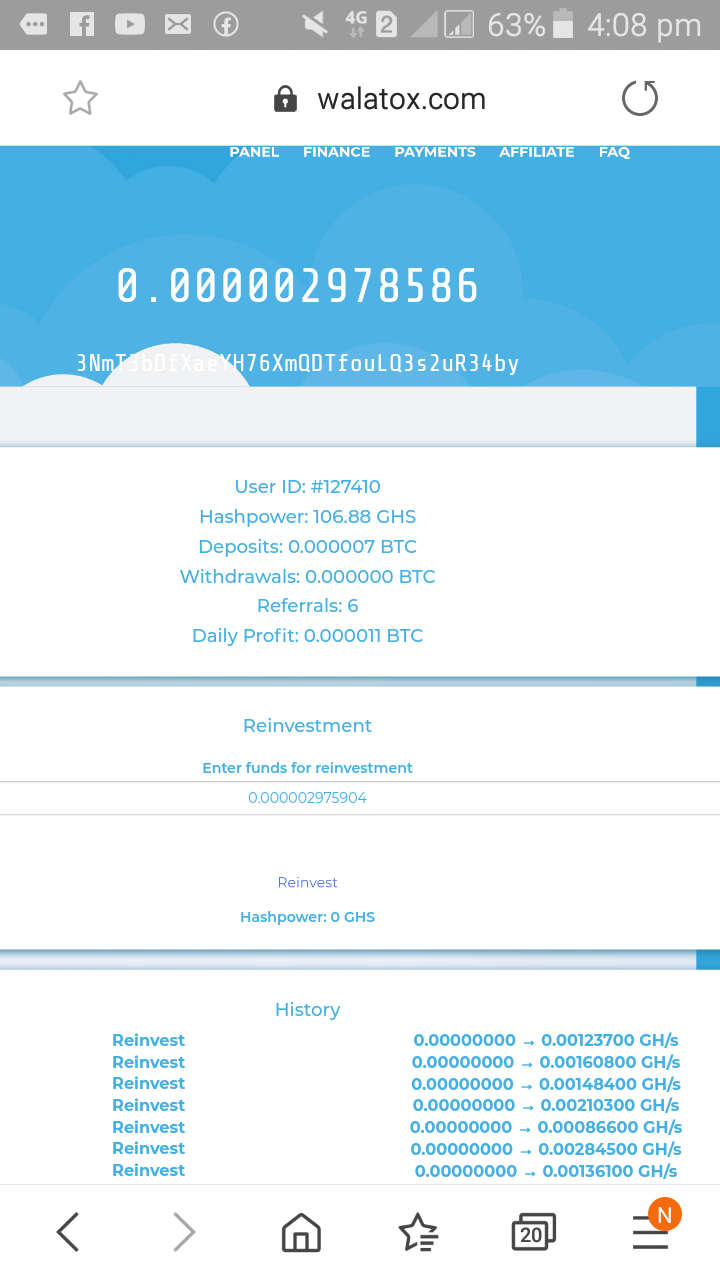Tap the mail notification icon in status bar
This screenshot has height=1280, width=720.
(178, 24)
